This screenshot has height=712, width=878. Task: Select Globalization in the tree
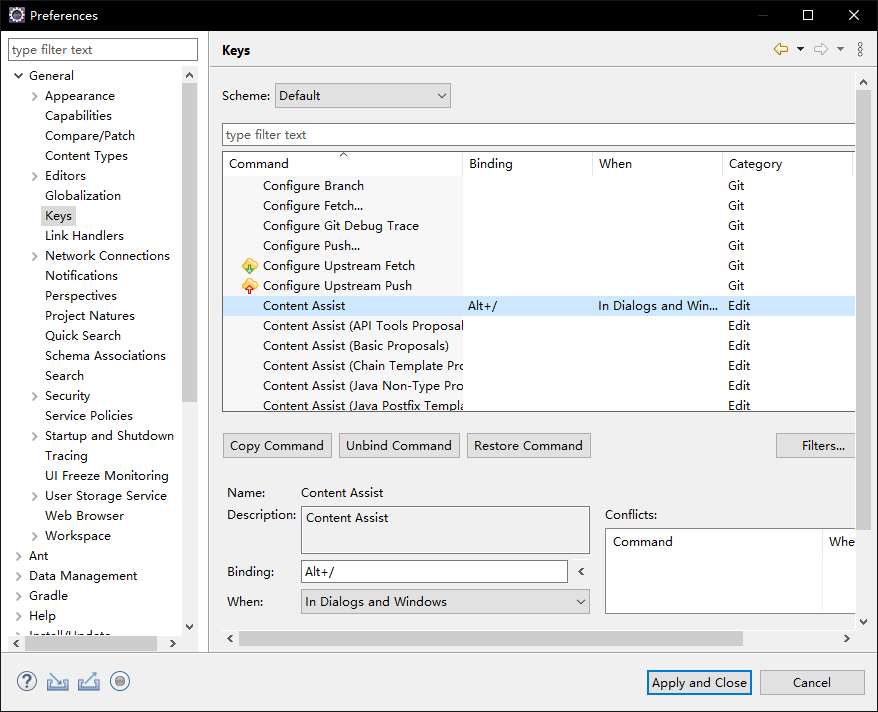click(x=83, y=196)
